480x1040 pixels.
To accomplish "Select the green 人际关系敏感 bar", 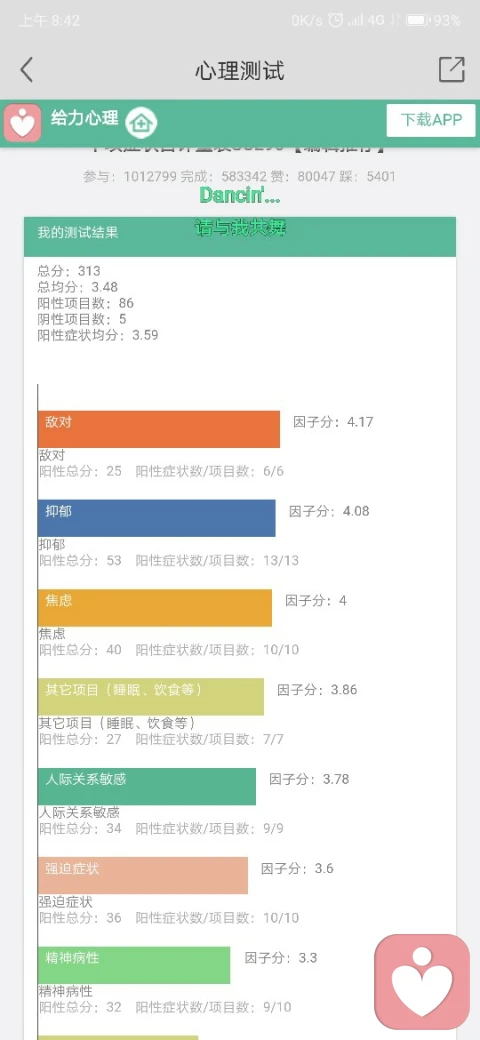I will click(x=147, y=787).
